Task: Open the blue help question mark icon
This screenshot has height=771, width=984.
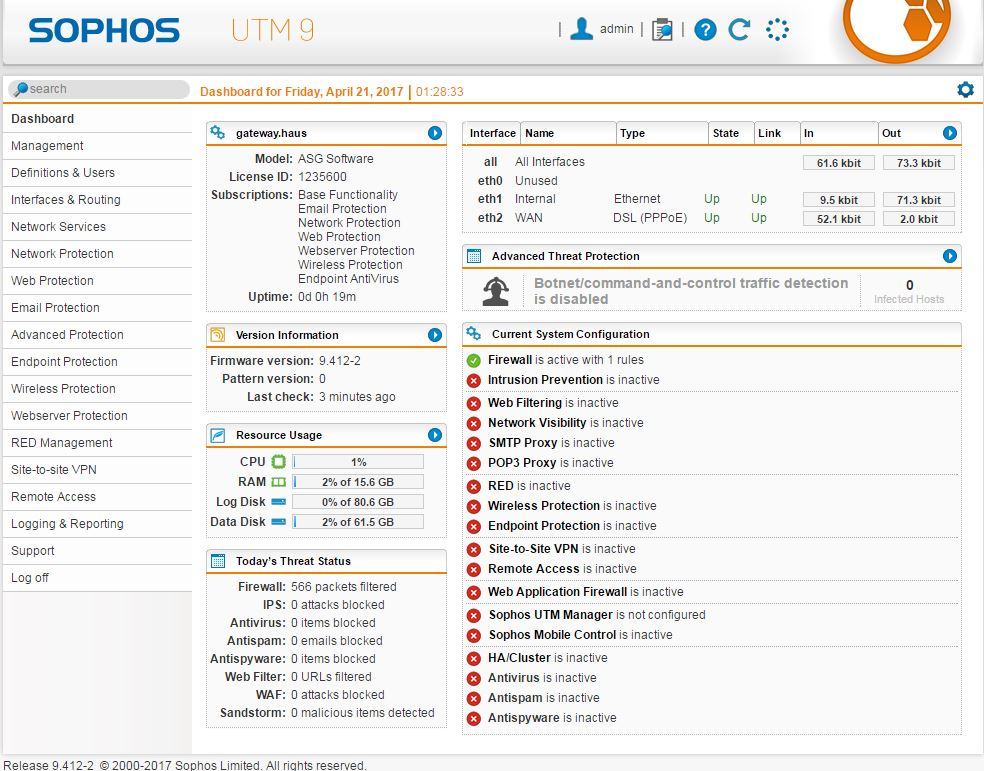Action: pos(705,29)
